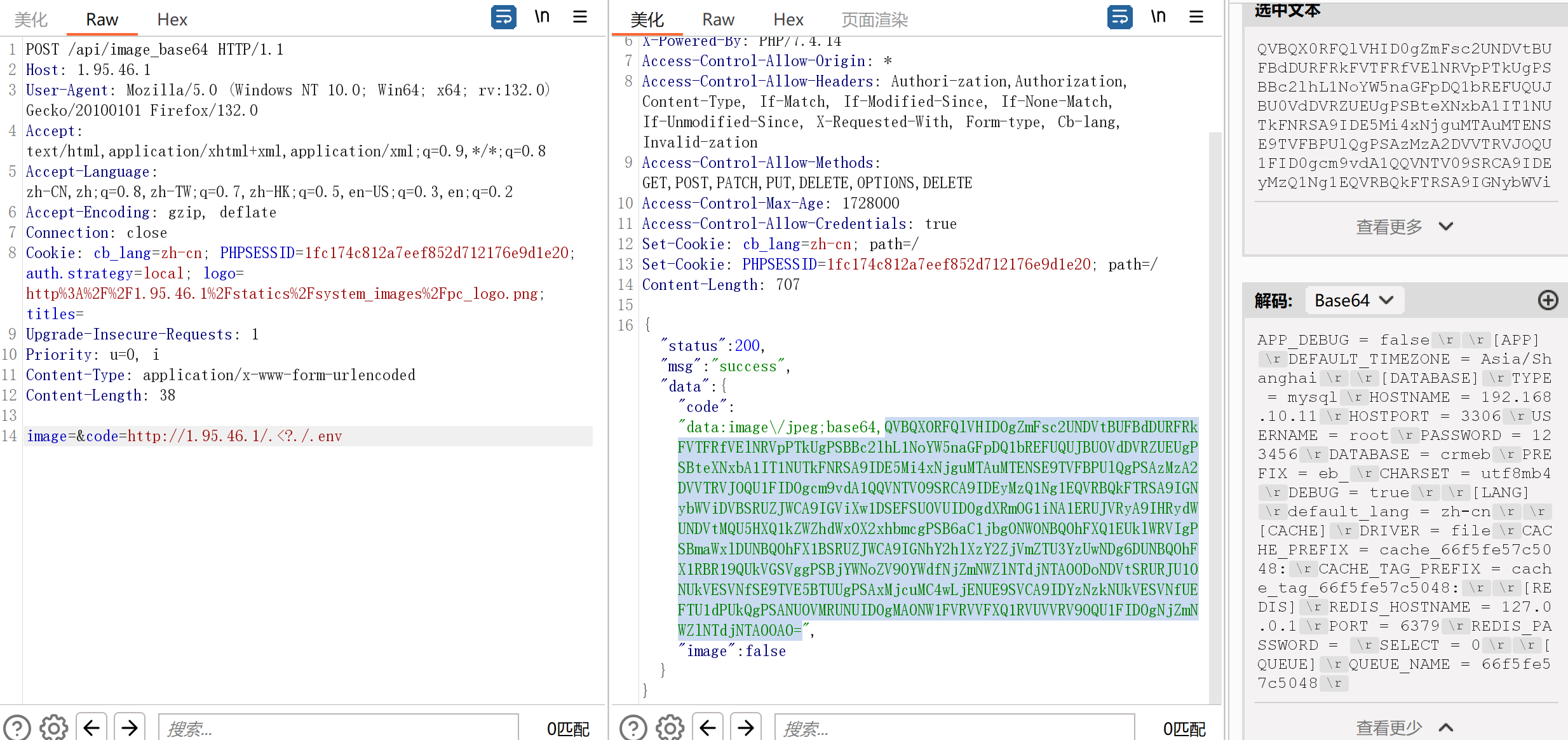Toggle word wrap icon in response panel
The width and height of the screenshot is (1568, 740).
(x=1119, y=17)
